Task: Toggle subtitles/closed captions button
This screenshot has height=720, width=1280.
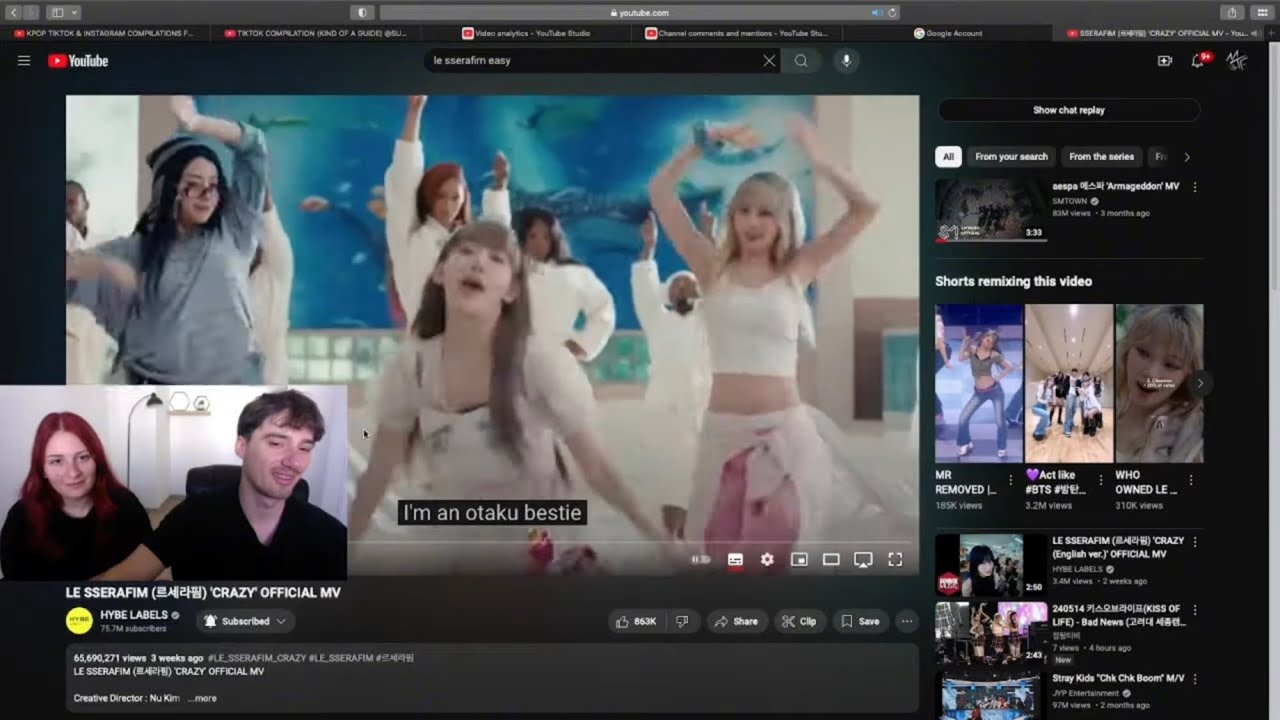Action: pyautogui.click(x=735, y=560)
